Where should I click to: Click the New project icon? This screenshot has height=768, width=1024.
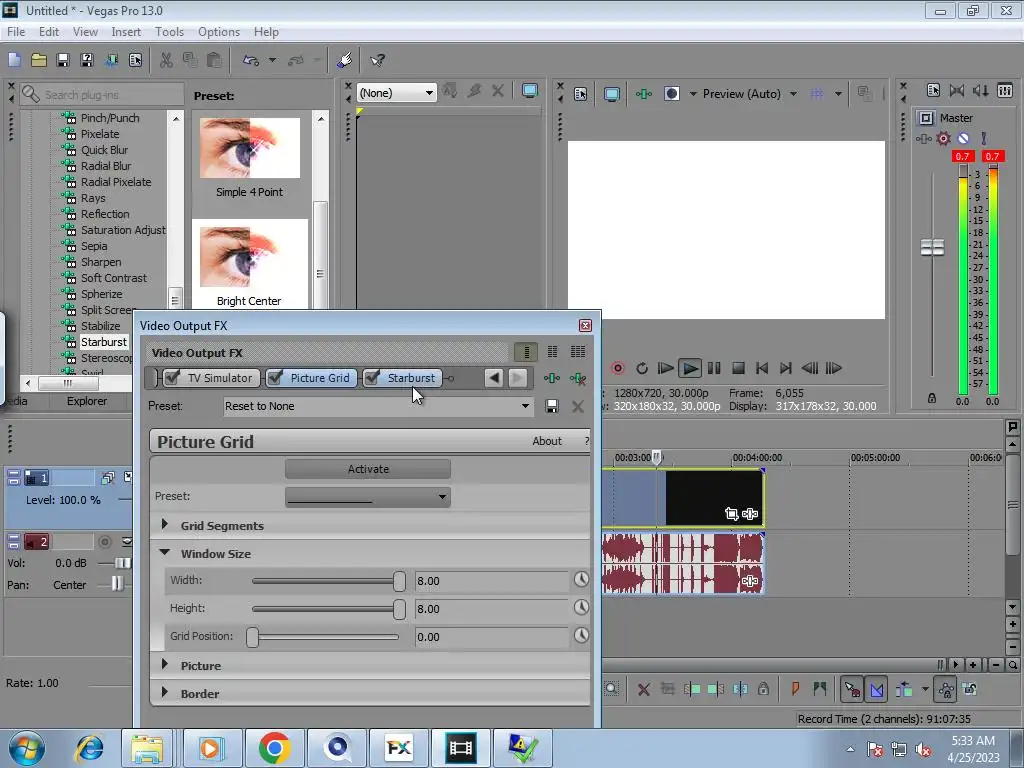click(x=14, y=60)
